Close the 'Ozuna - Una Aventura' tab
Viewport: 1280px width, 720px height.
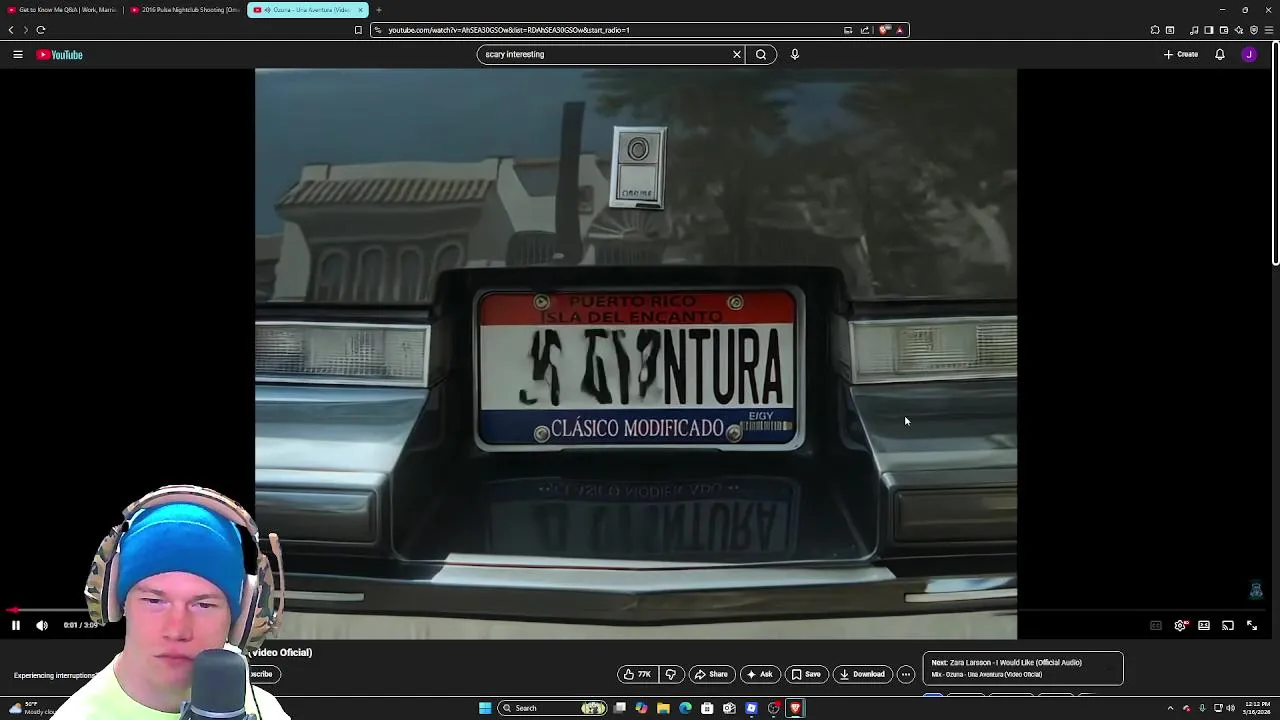point(361,10)
